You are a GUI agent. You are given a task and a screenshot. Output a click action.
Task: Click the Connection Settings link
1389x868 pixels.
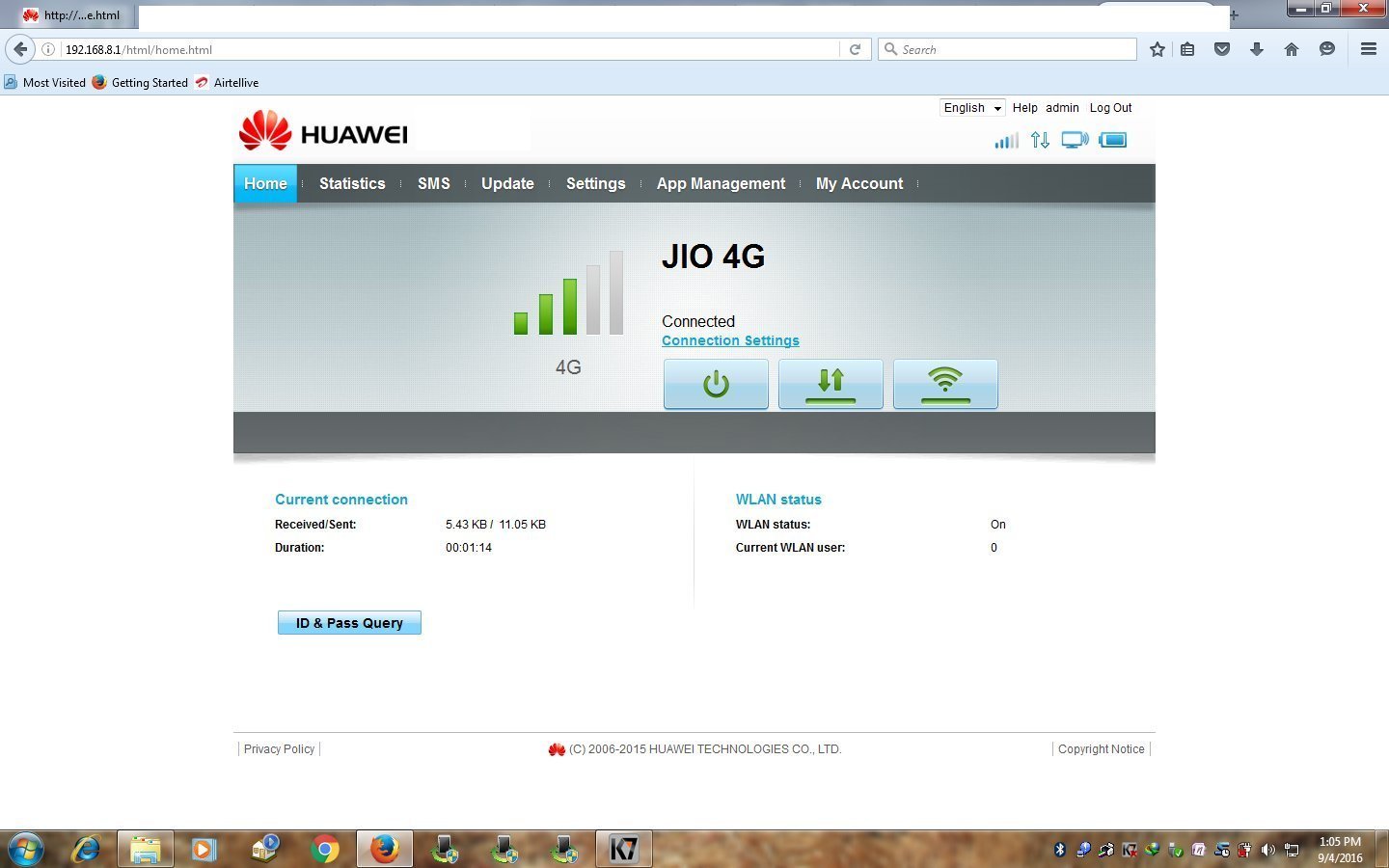[730, 340]
